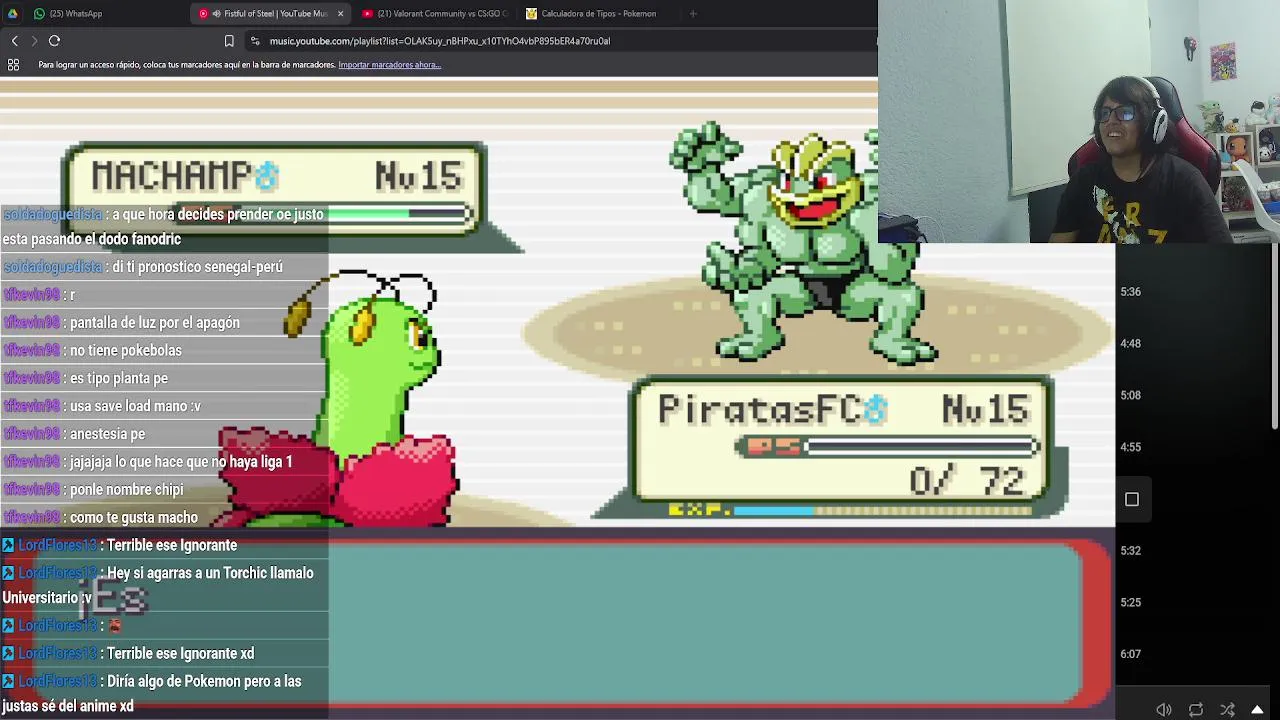Go back to the previous page
Viewport: 1280px width, 720px height.
14,40
